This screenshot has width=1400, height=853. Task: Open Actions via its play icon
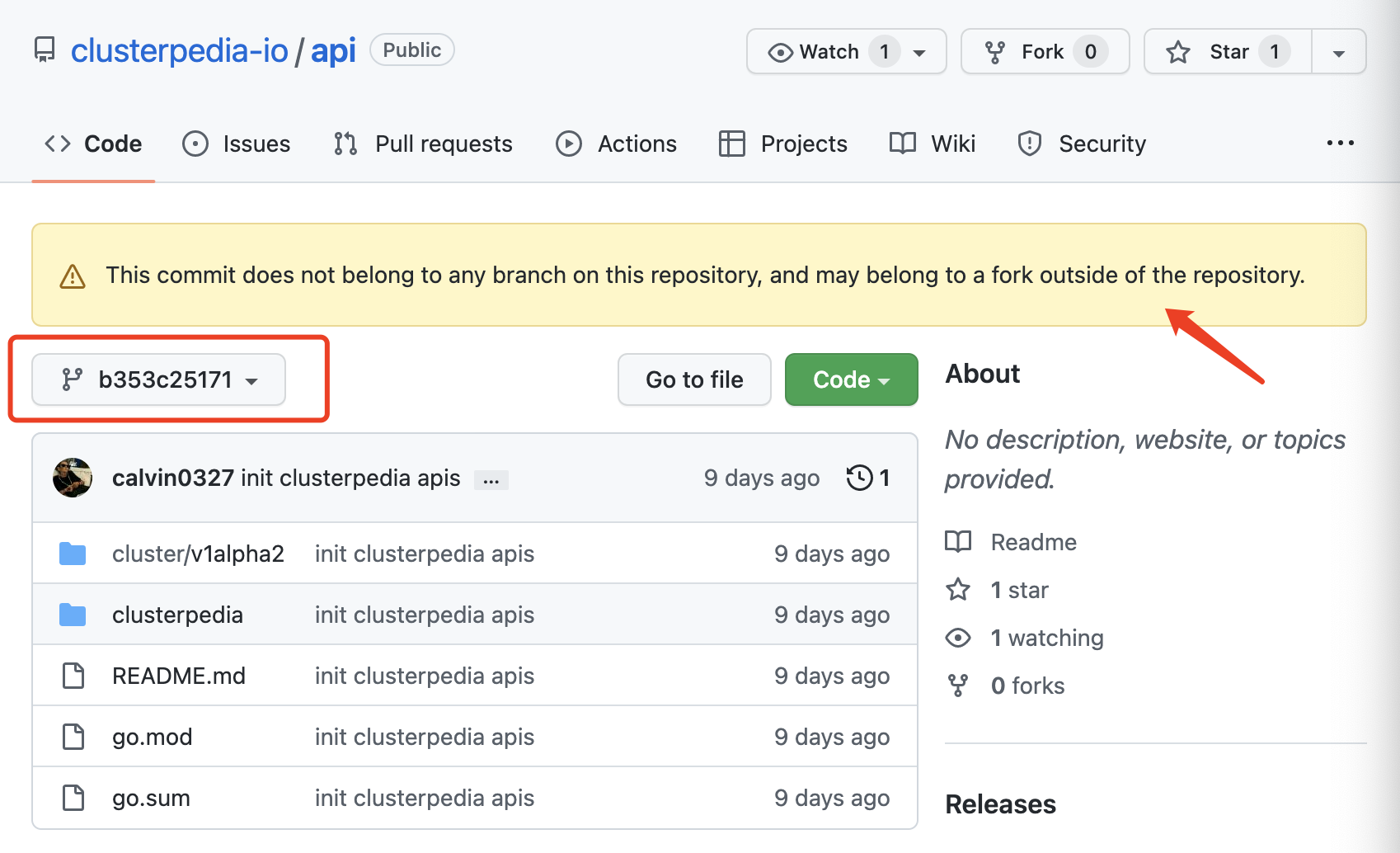568,143
